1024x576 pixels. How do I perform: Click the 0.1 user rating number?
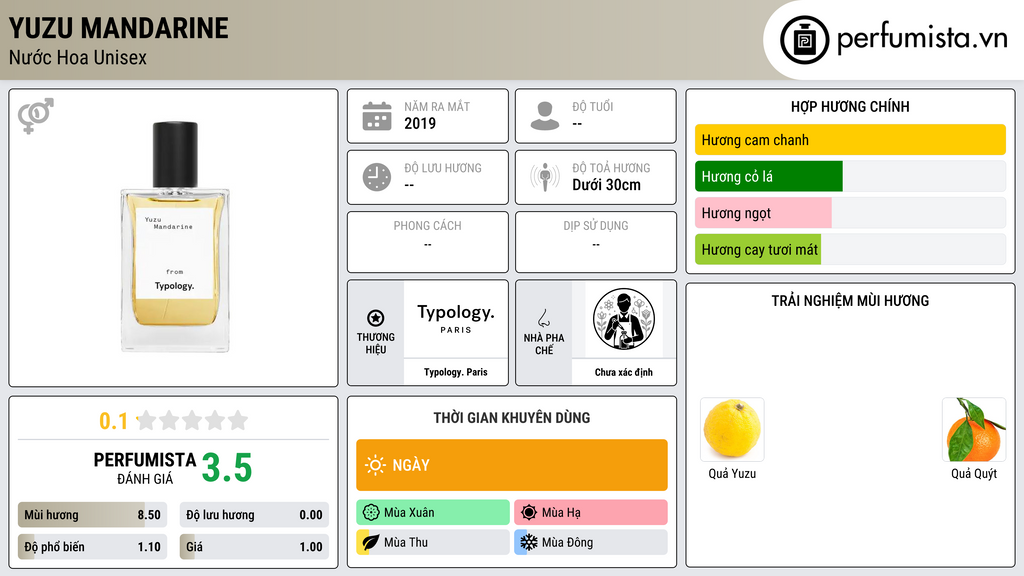click(114, 421)
